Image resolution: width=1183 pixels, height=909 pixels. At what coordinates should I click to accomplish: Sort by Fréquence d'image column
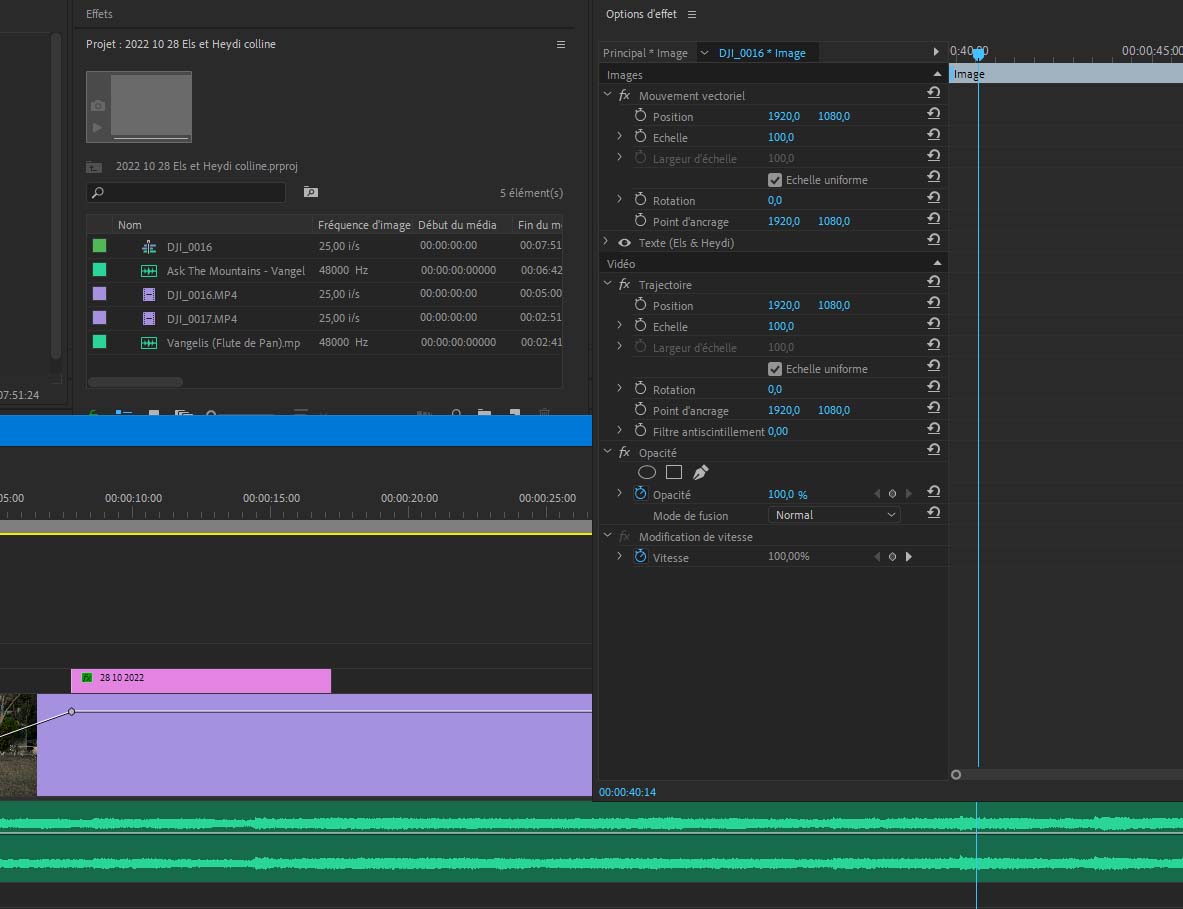click(364, 225)
